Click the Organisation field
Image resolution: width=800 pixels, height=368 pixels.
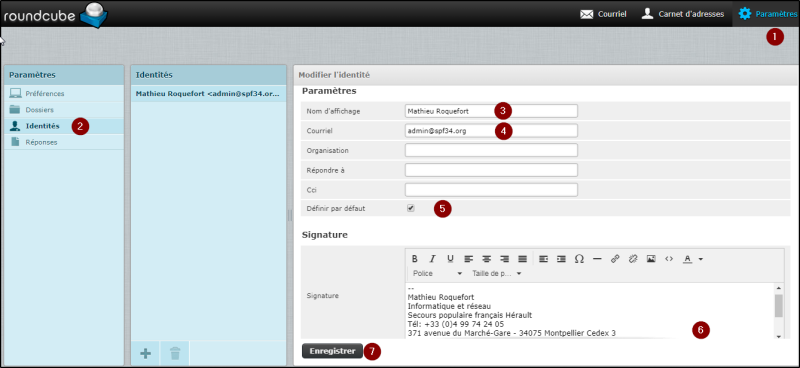pos(491,151)
